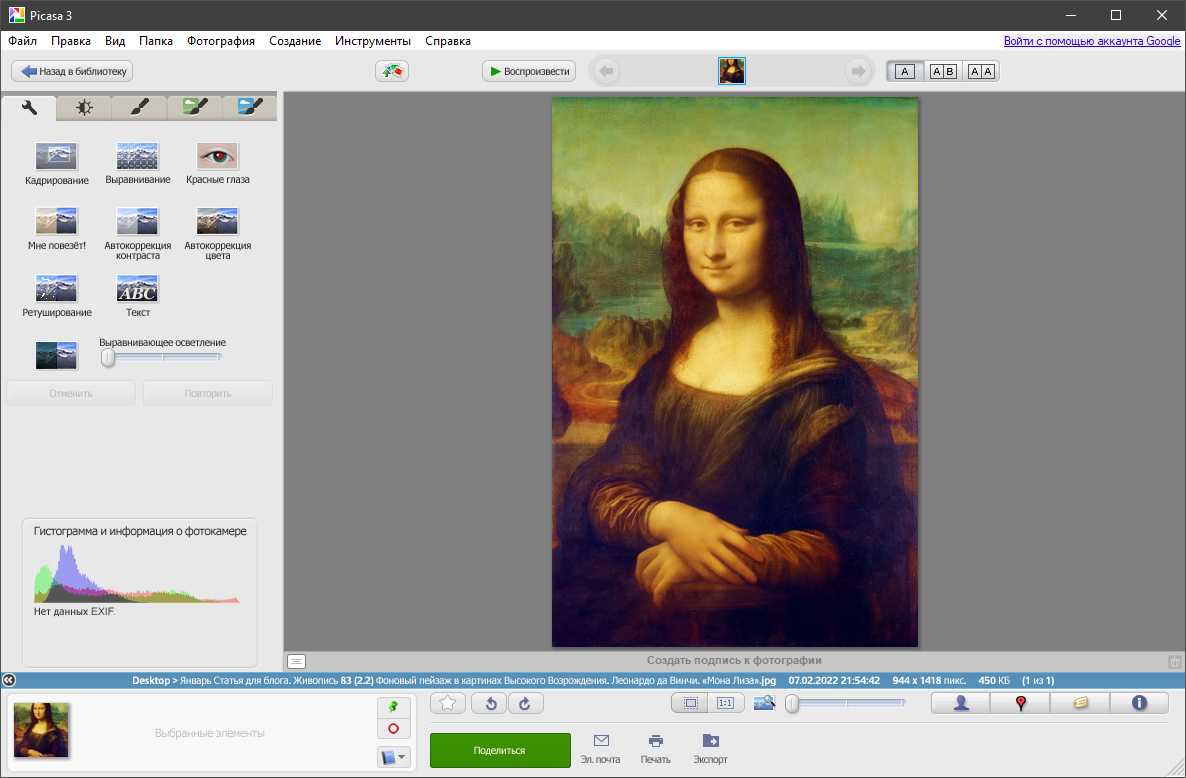Collapse the bottom panel with double-arrow
Viewport: 1186px width, 778px height.
click(x=9, y=680)
